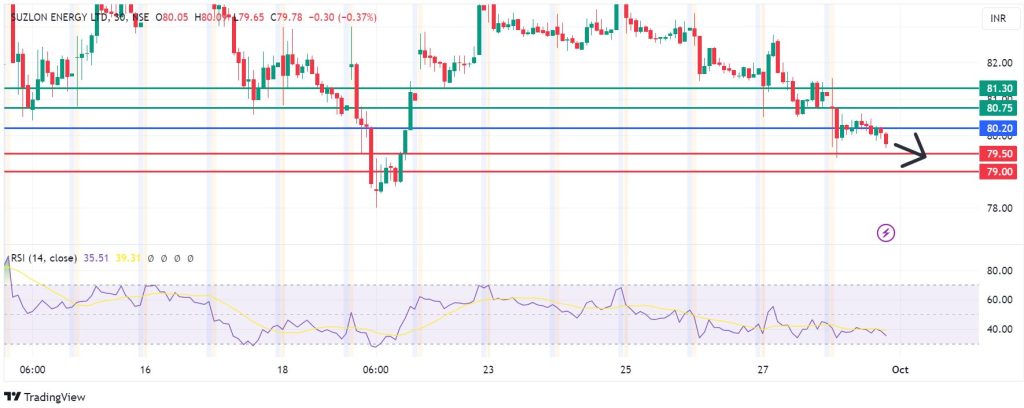Select the 81.30 green price label
1024x408 pixels.
tap(1000, 89)
